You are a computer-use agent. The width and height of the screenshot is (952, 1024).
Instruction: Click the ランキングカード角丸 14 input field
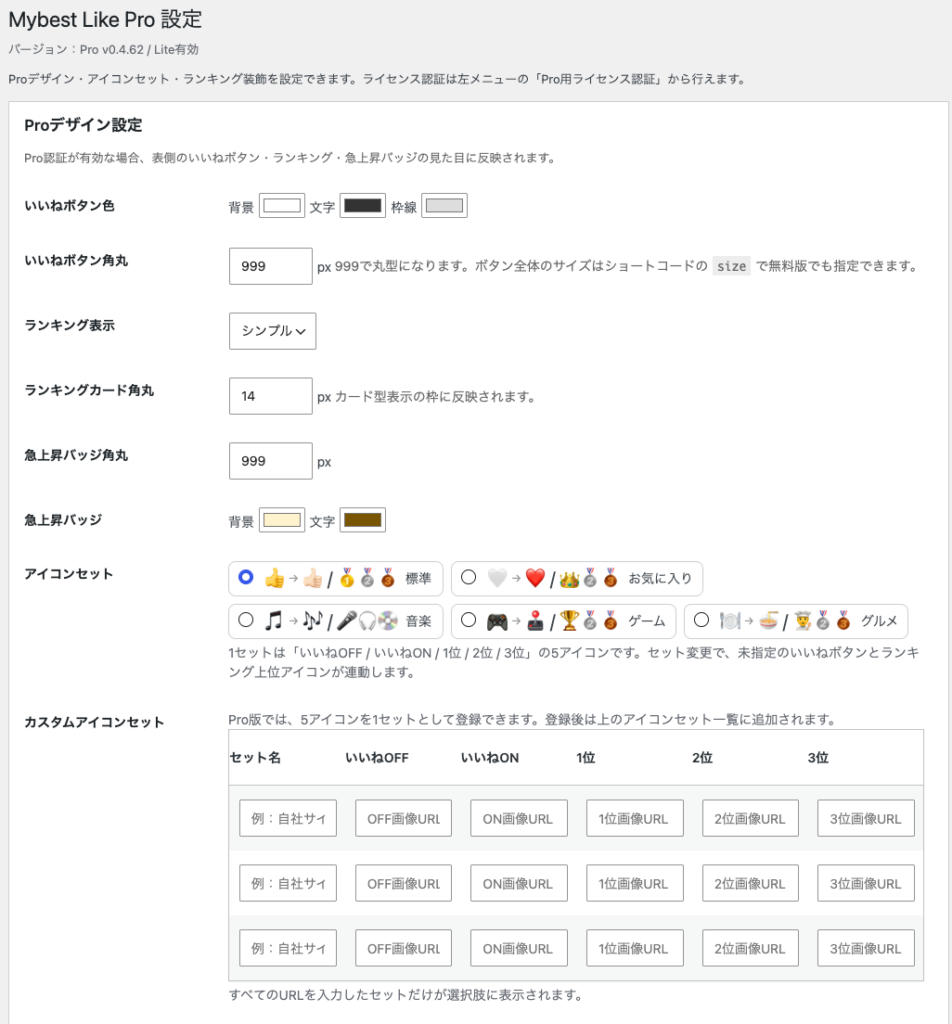coord(270,396)
